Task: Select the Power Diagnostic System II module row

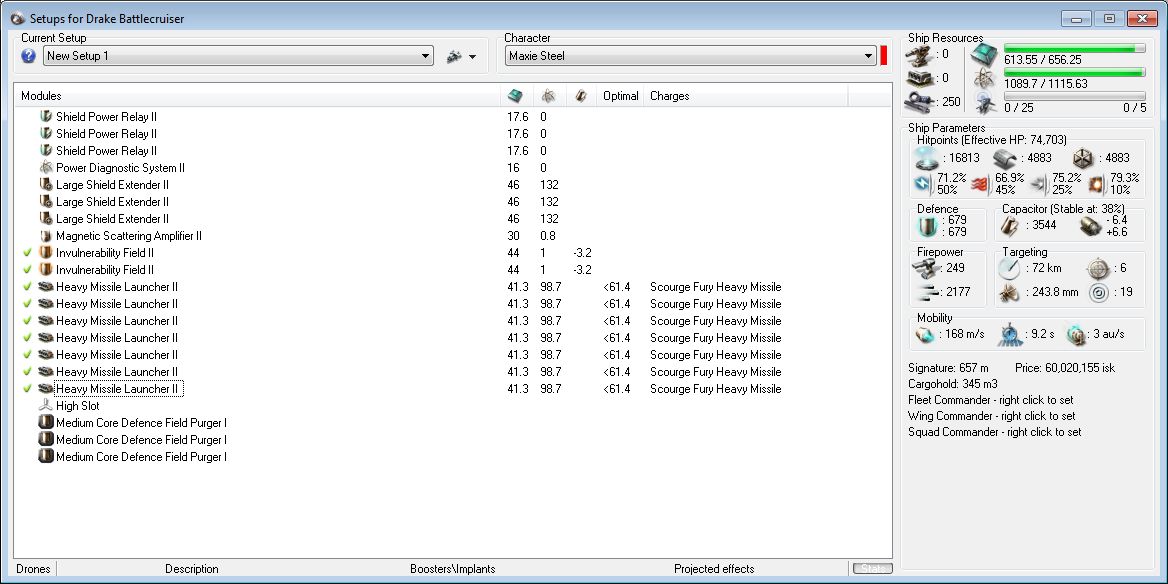Action: (x=453, y=168)
